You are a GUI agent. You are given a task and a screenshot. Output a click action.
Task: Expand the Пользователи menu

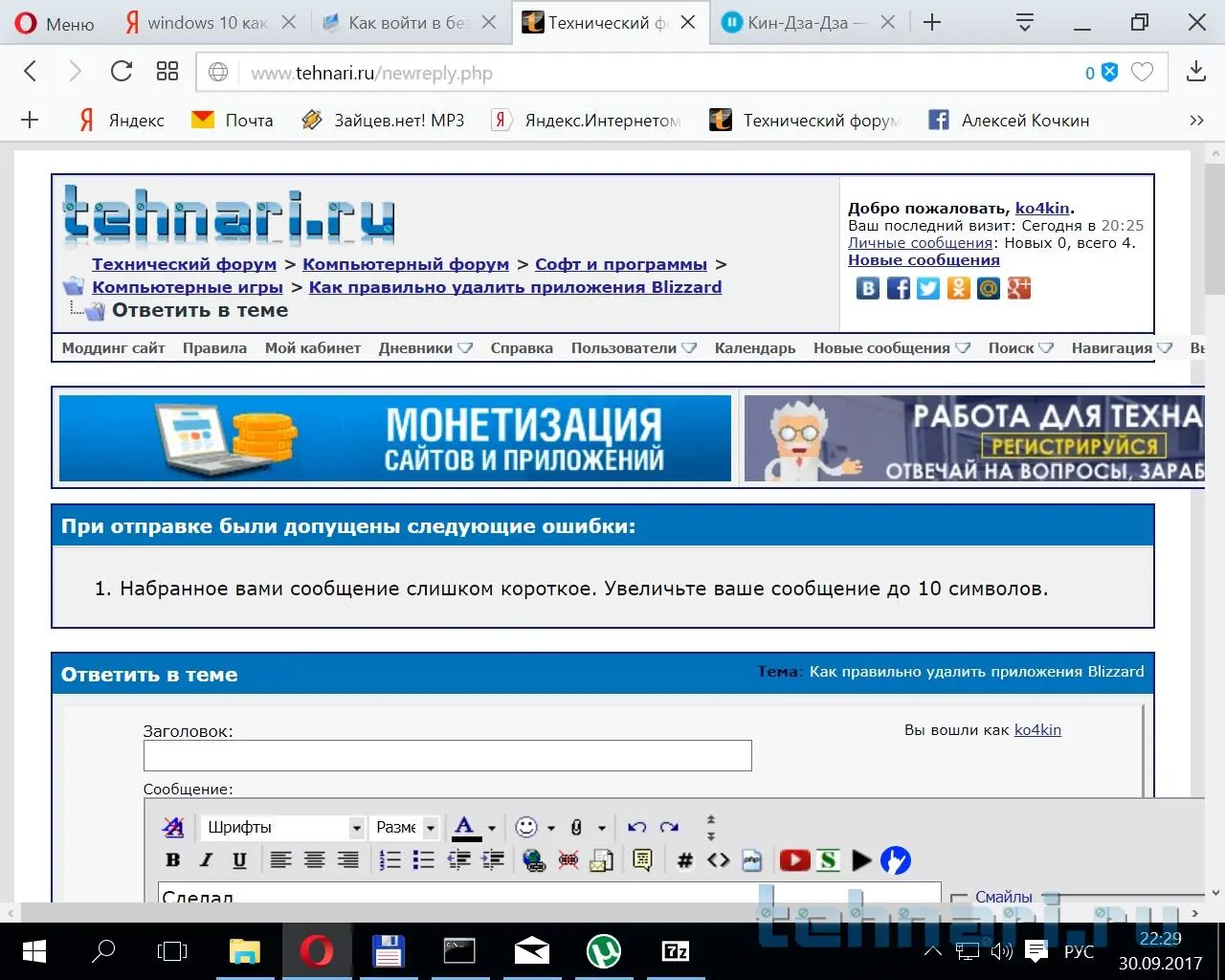coord(634,348)
